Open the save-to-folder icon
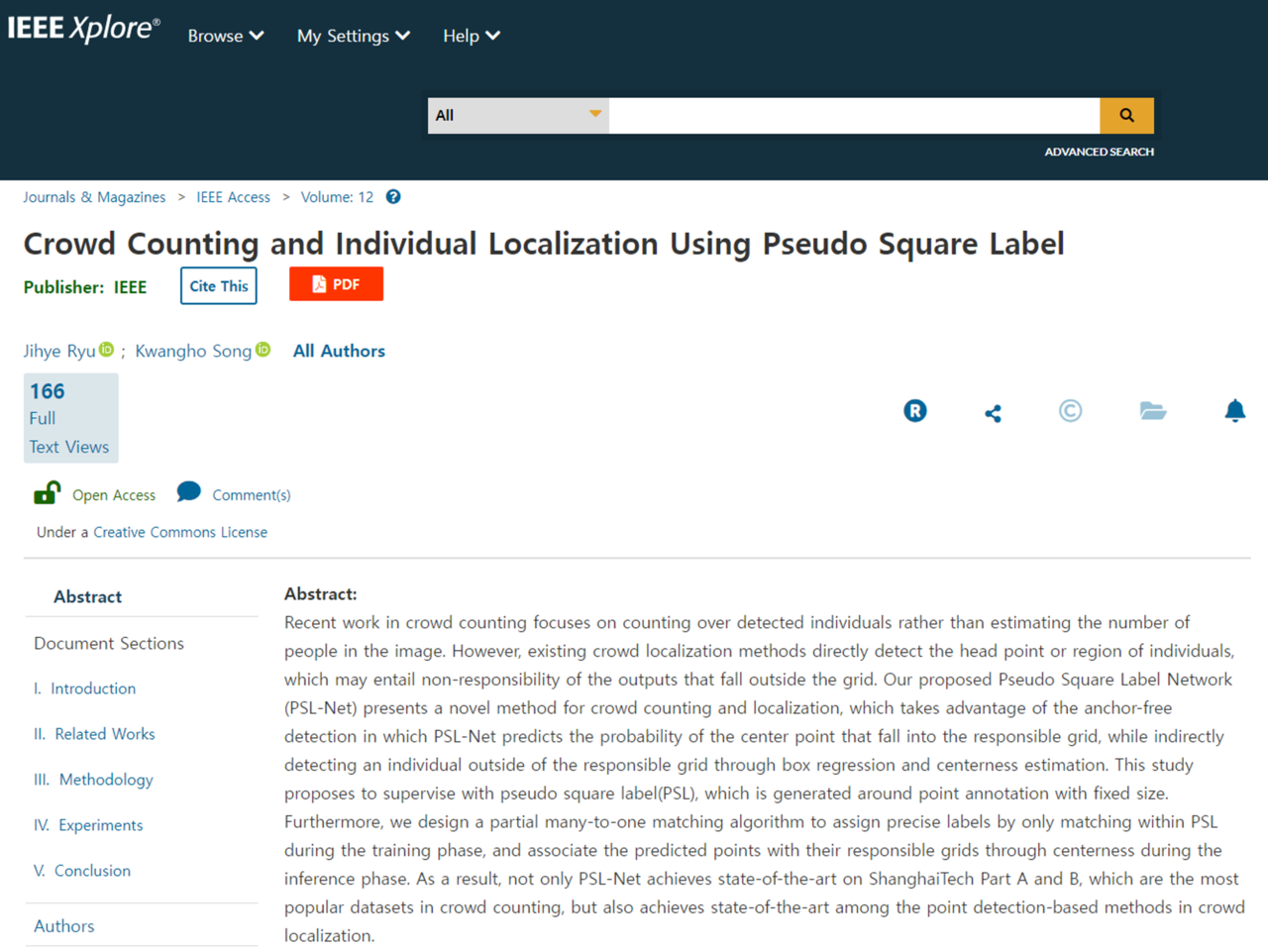Screen dimensions: 1268x952 point(1152,411)
